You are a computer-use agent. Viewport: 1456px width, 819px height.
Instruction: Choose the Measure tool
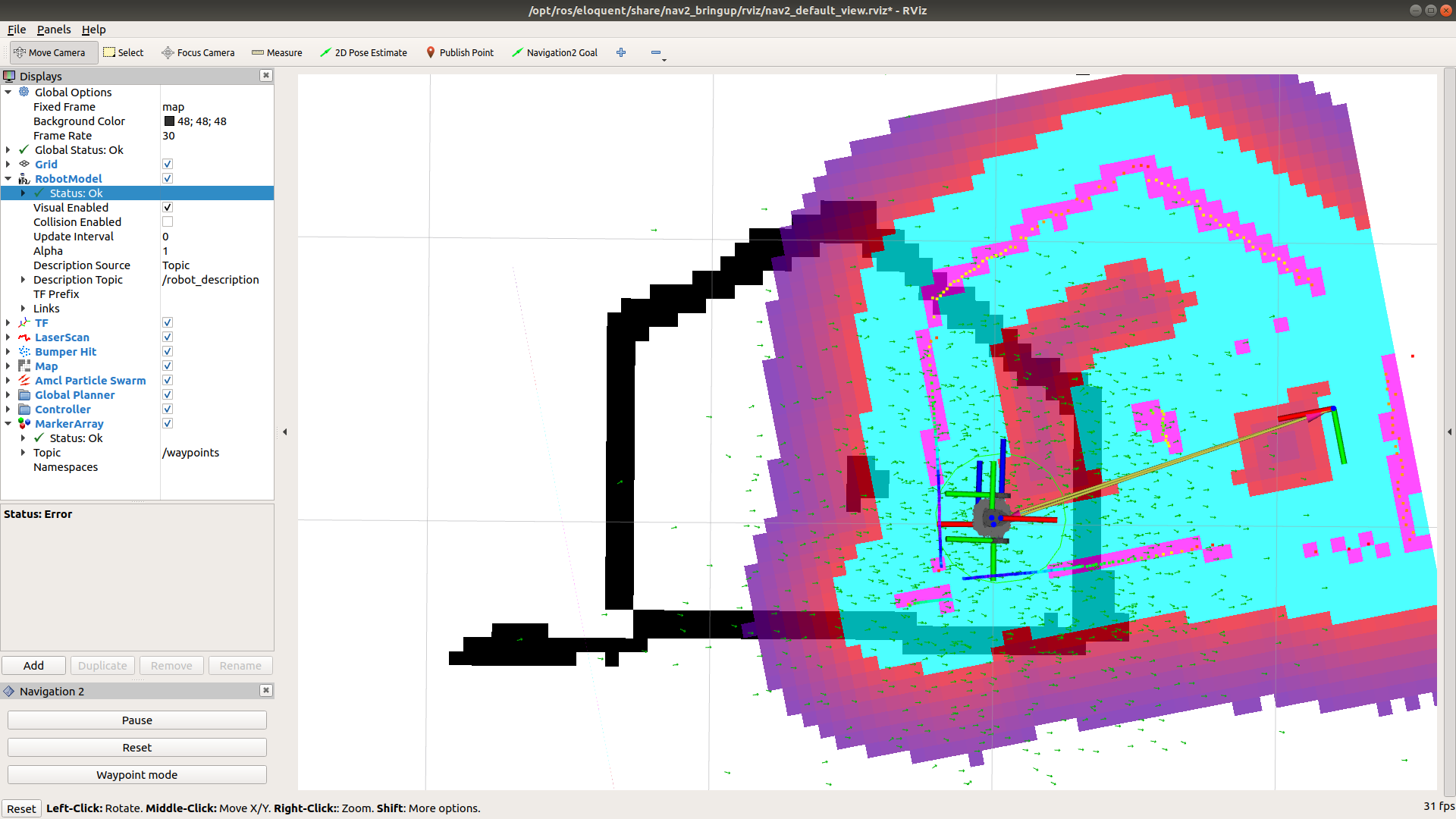[277, 52]
